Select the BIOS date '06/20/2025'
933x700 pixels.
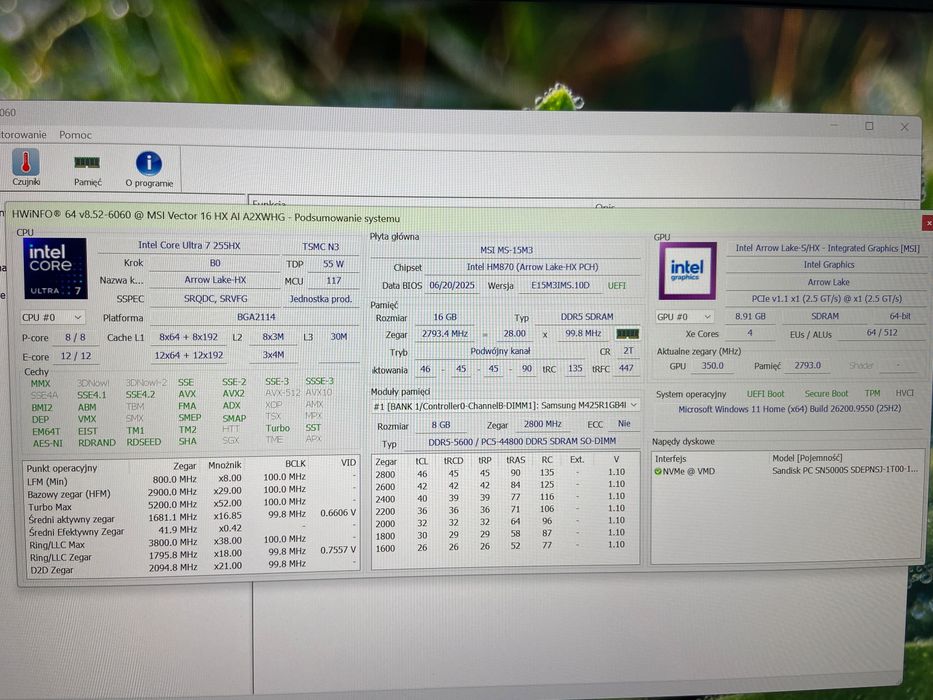(x=452, y=285)
